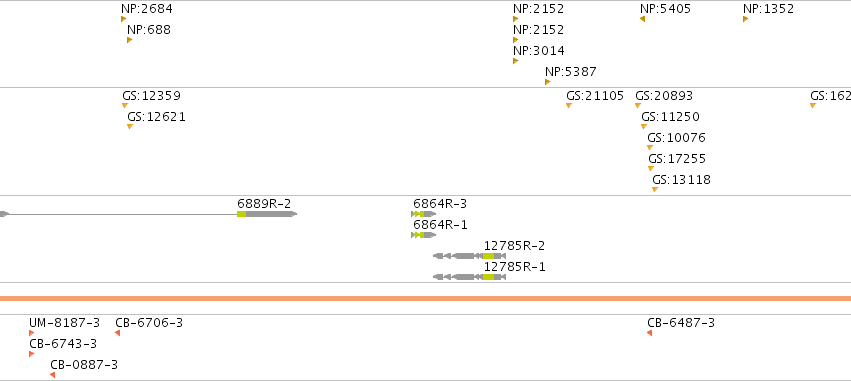Select the CB-6706-3 red triangle marker
This screenshot has width=851, height=381.
click(118, 333)
